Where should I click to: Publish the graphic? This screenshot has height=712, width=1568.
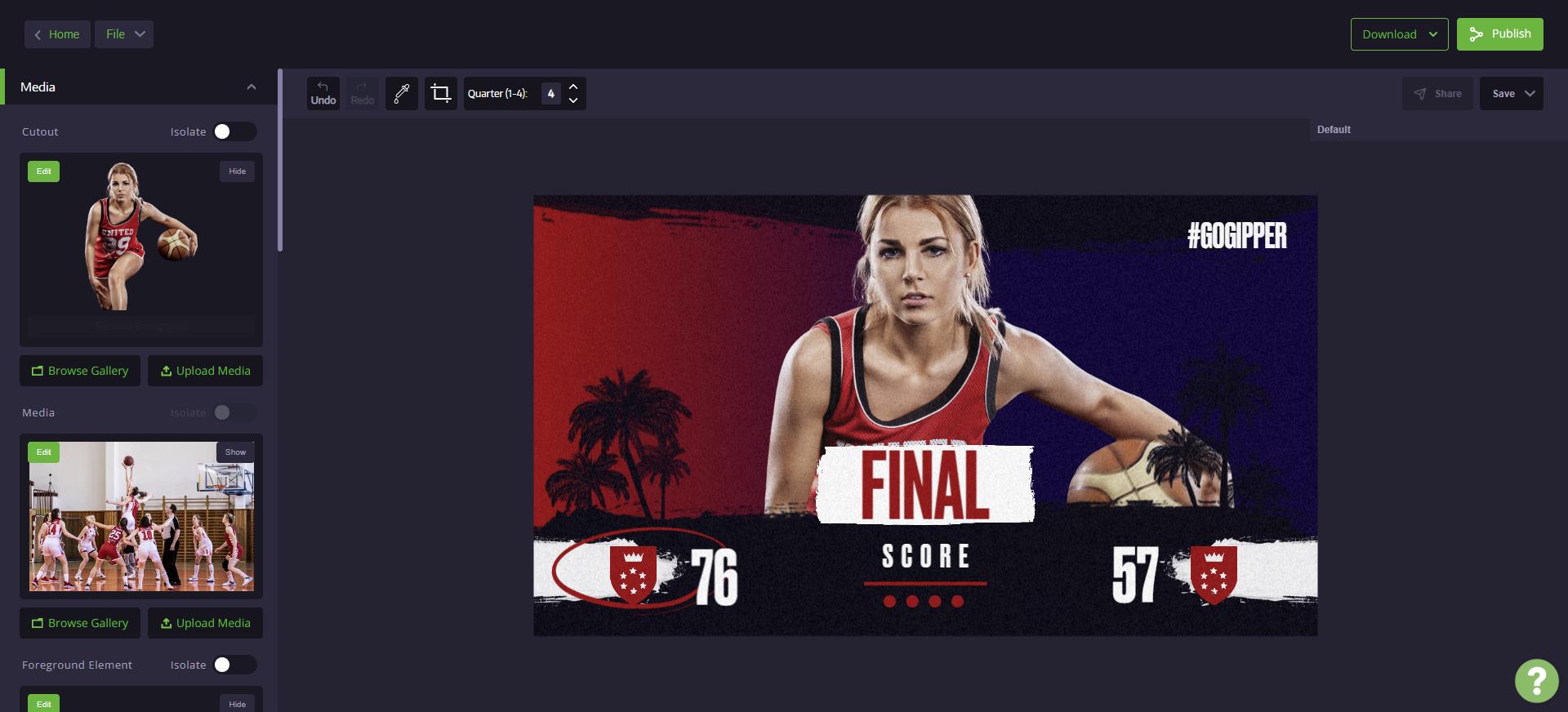click(1499, 34)
